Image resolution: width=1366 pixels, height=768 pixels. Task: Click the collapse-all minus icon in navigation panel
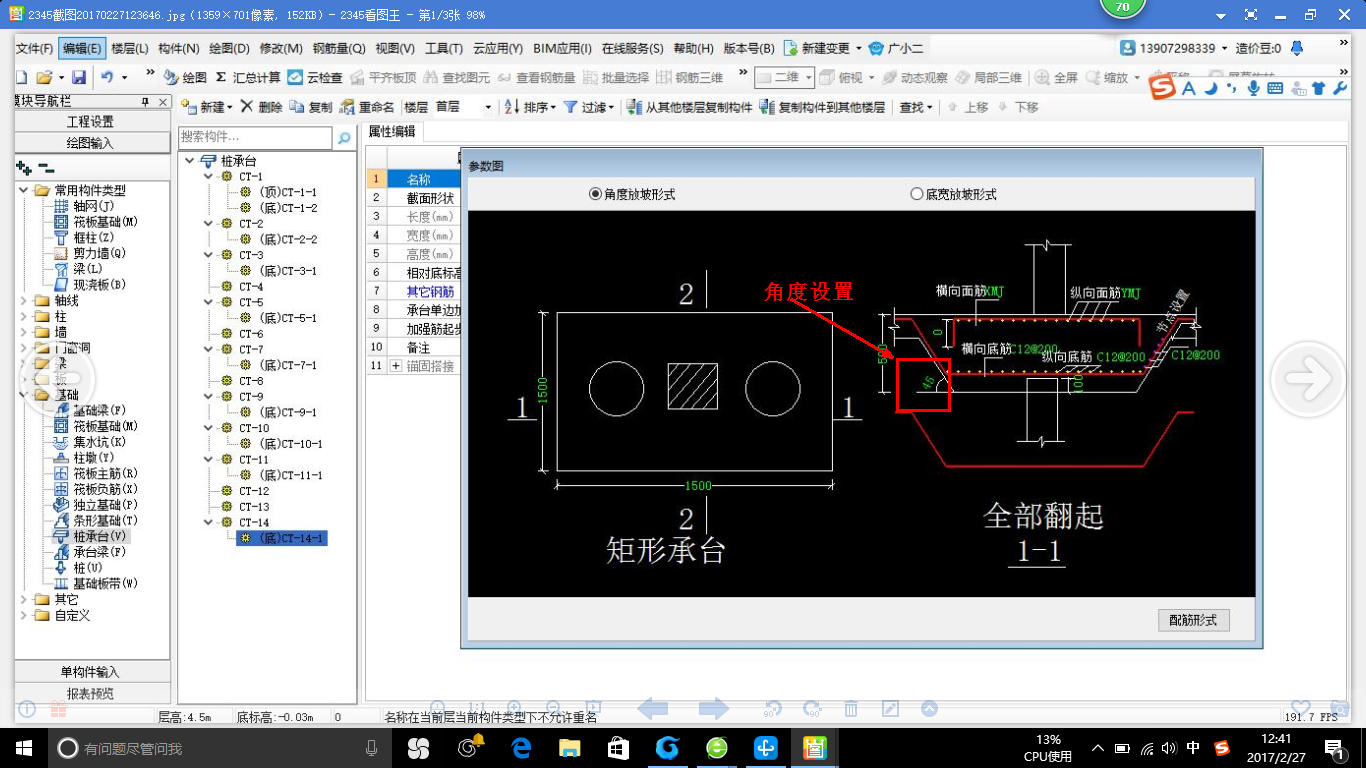46,168
